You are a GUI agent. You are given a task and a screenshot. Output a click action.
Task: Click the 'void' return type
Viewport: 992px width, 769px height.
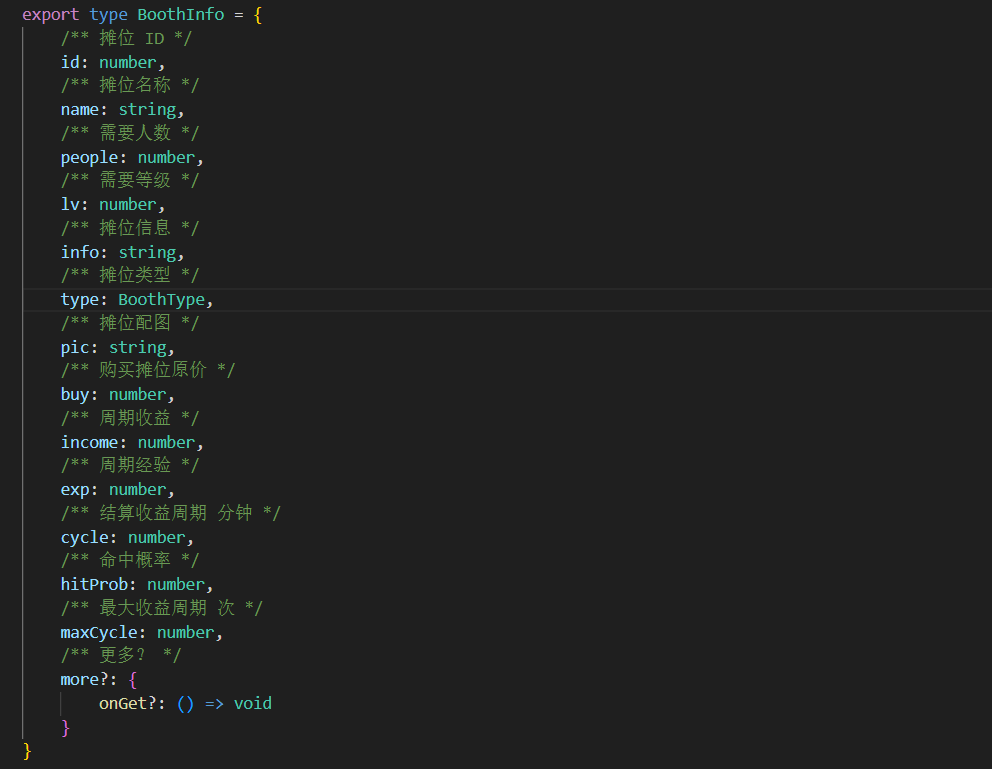coord(252,703)
